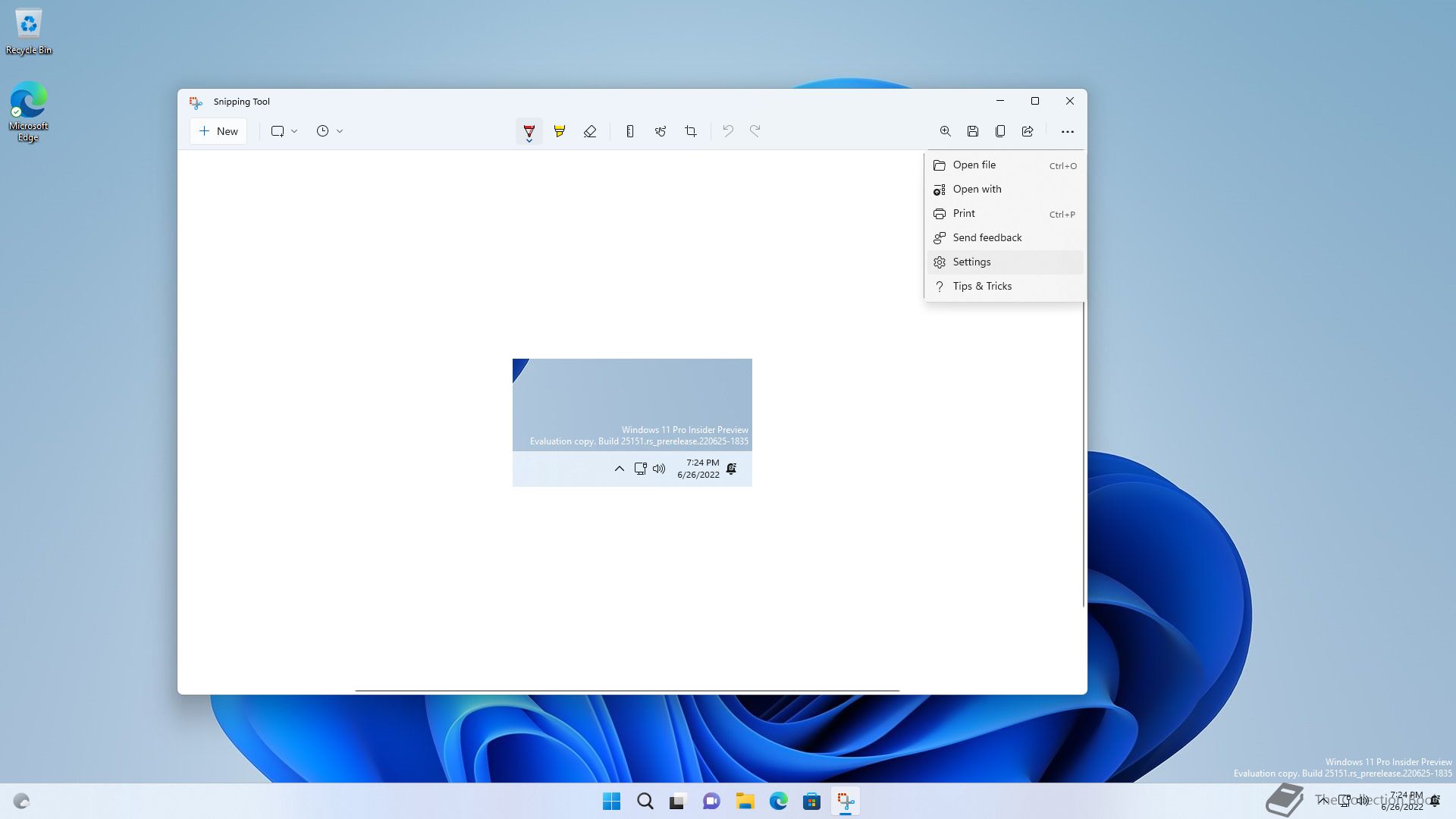Select Print from the menu
The height and width of the screenshot is (819, 1456).
click(x=964, y=213)
